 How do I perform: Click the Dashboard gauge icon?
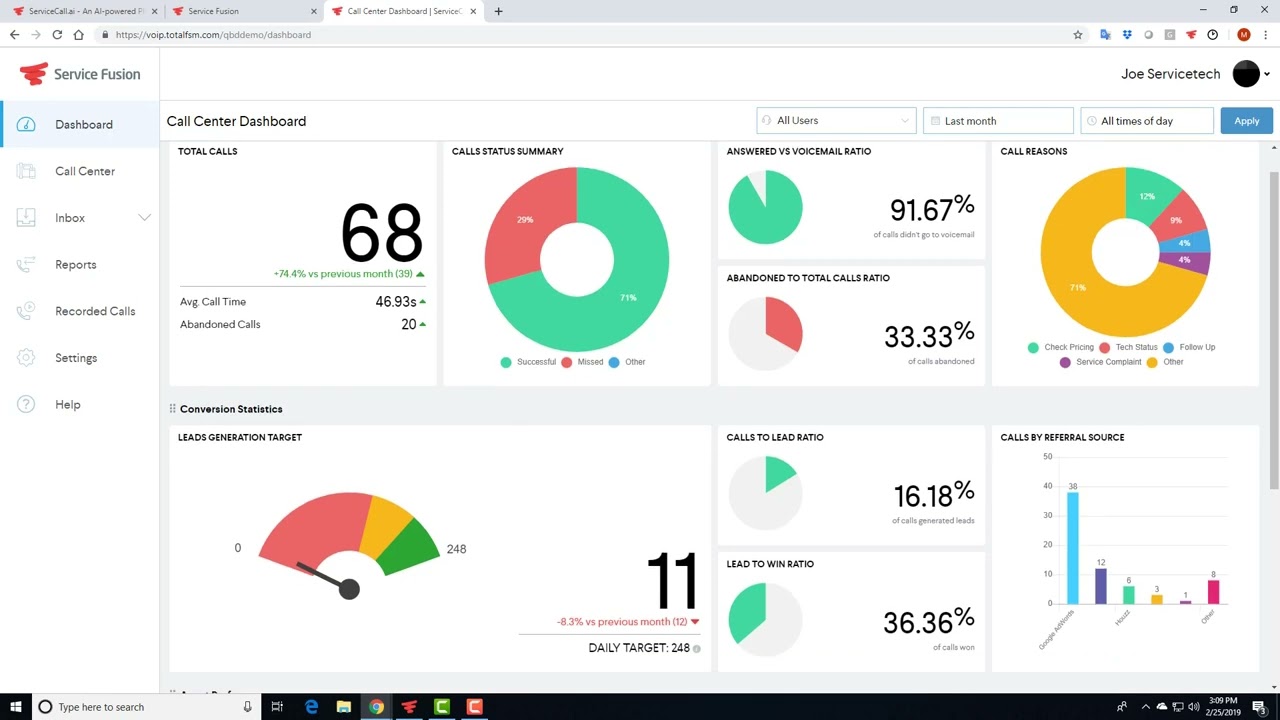(x=26, y=125)
